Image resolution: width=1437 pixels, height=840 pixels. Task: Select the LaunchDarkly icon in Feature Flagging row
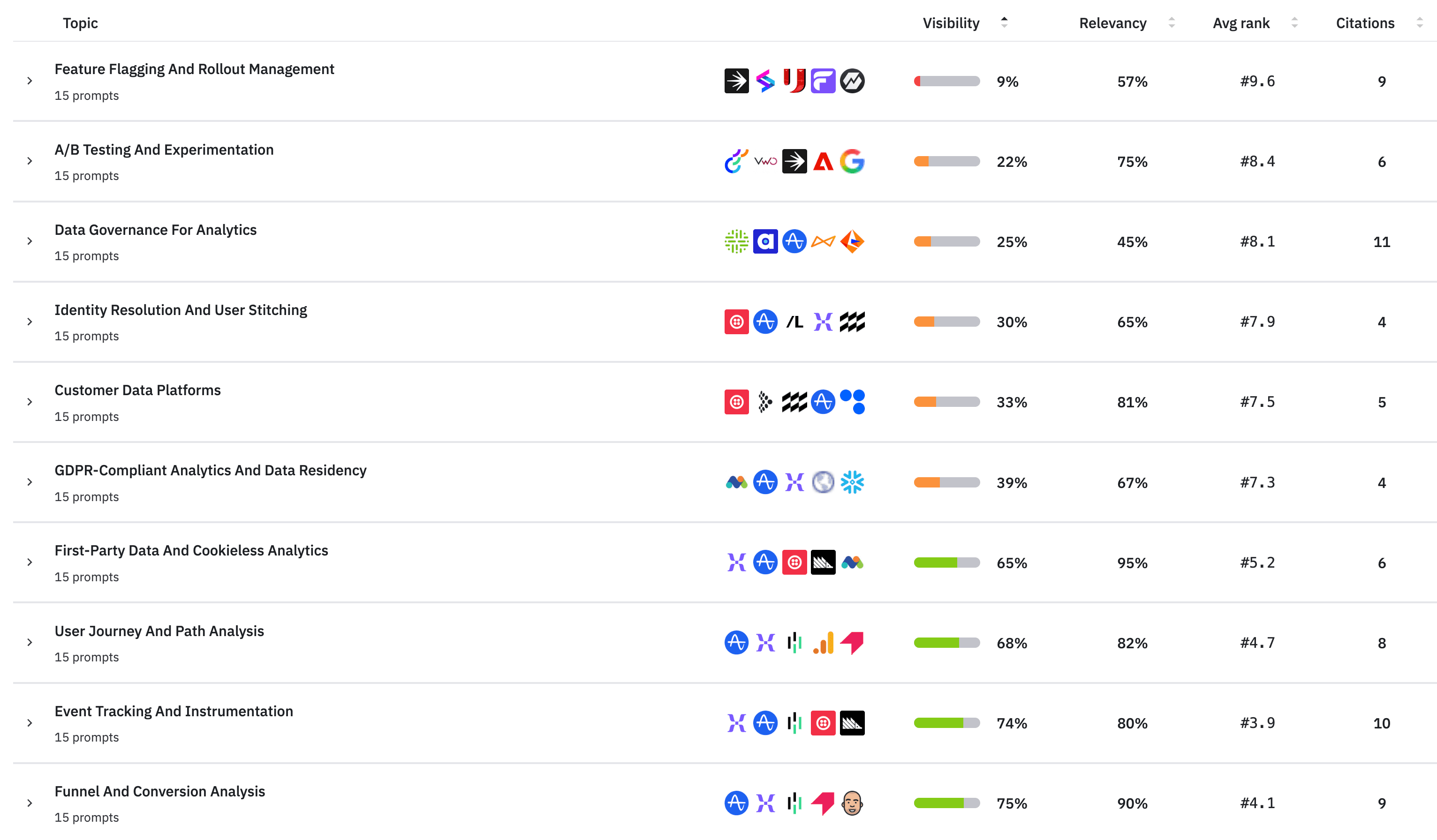click(736, 81)
